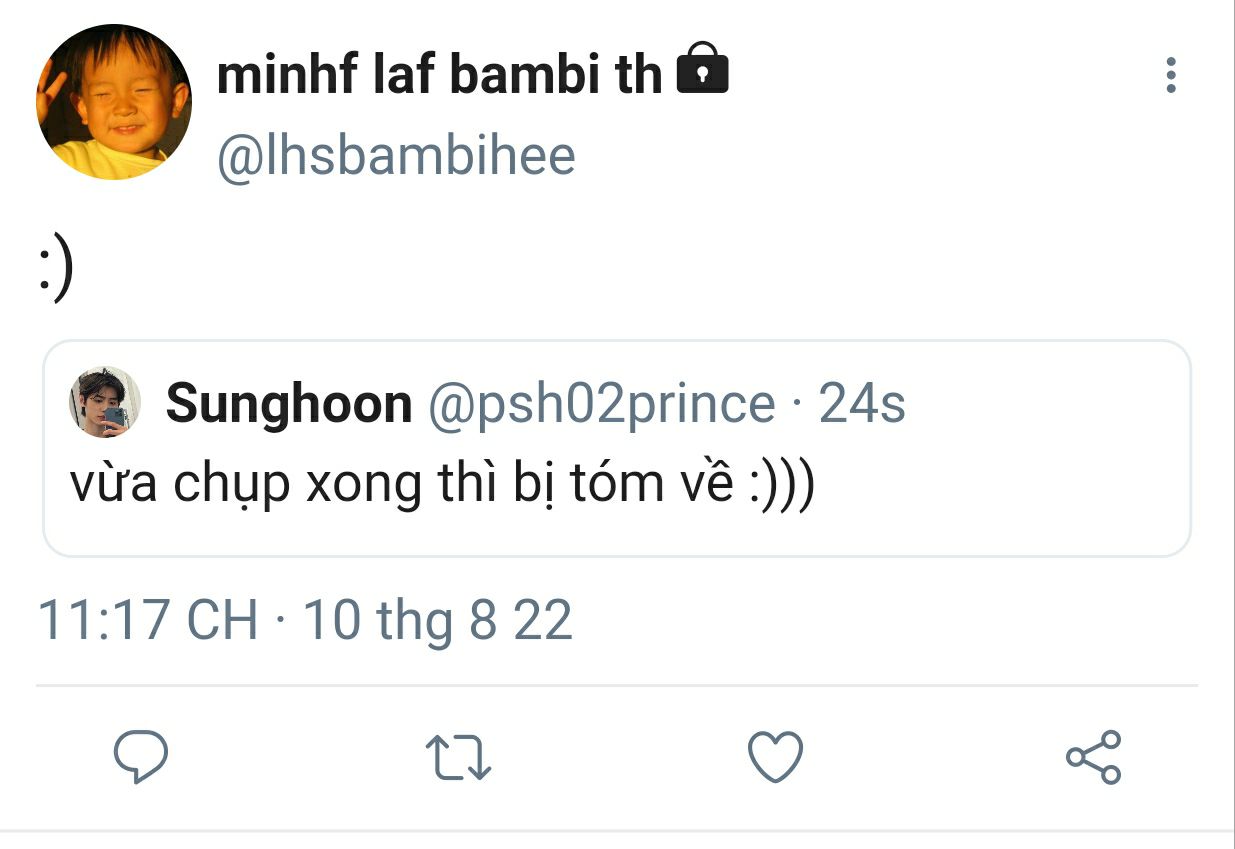The width and height of the screenshot is (1235, 849).
Task: Open the @psh02prince handle
Action: (601, 404)
